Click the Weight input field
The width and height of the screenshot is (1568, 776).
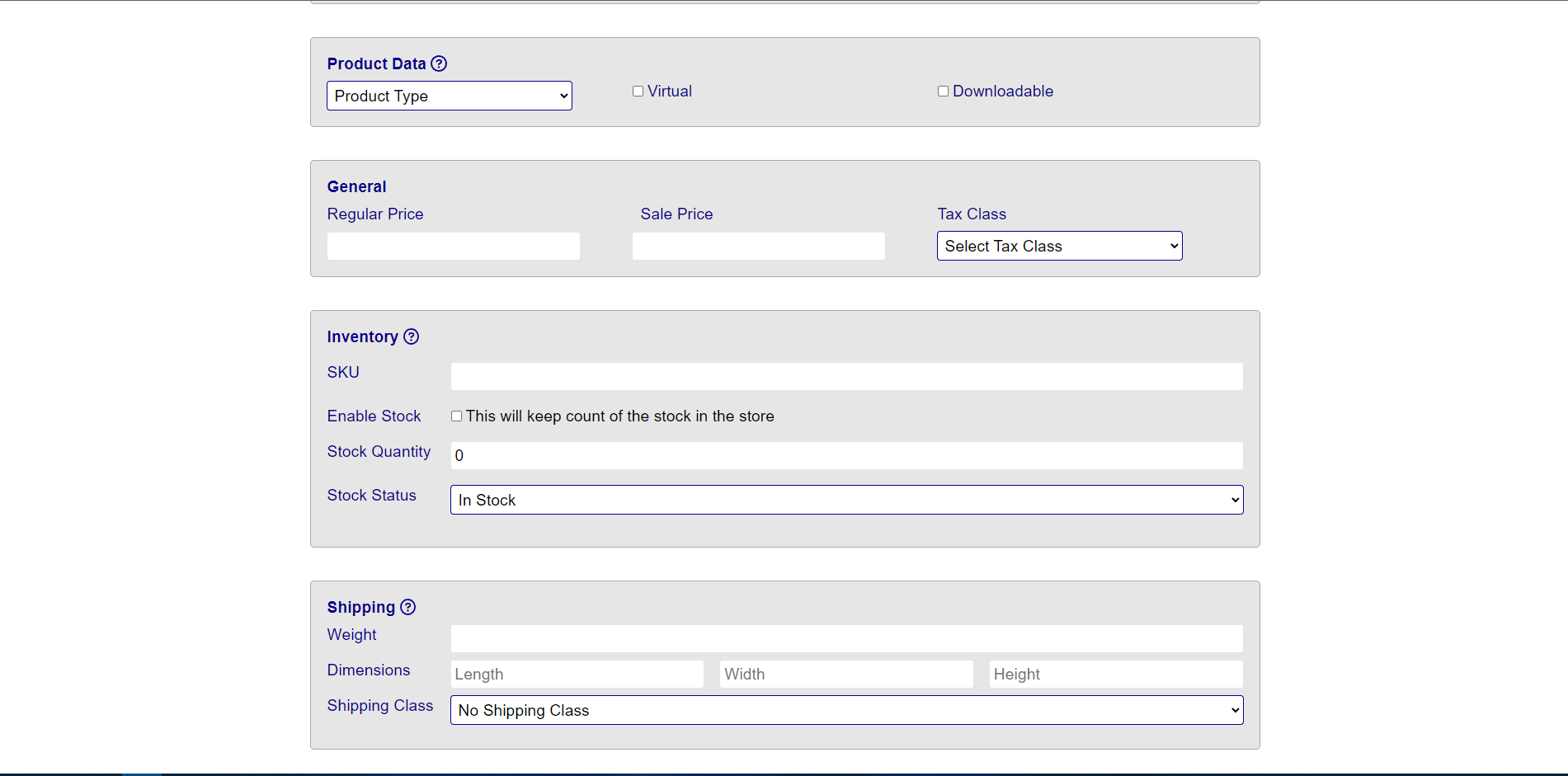[847, 638]
